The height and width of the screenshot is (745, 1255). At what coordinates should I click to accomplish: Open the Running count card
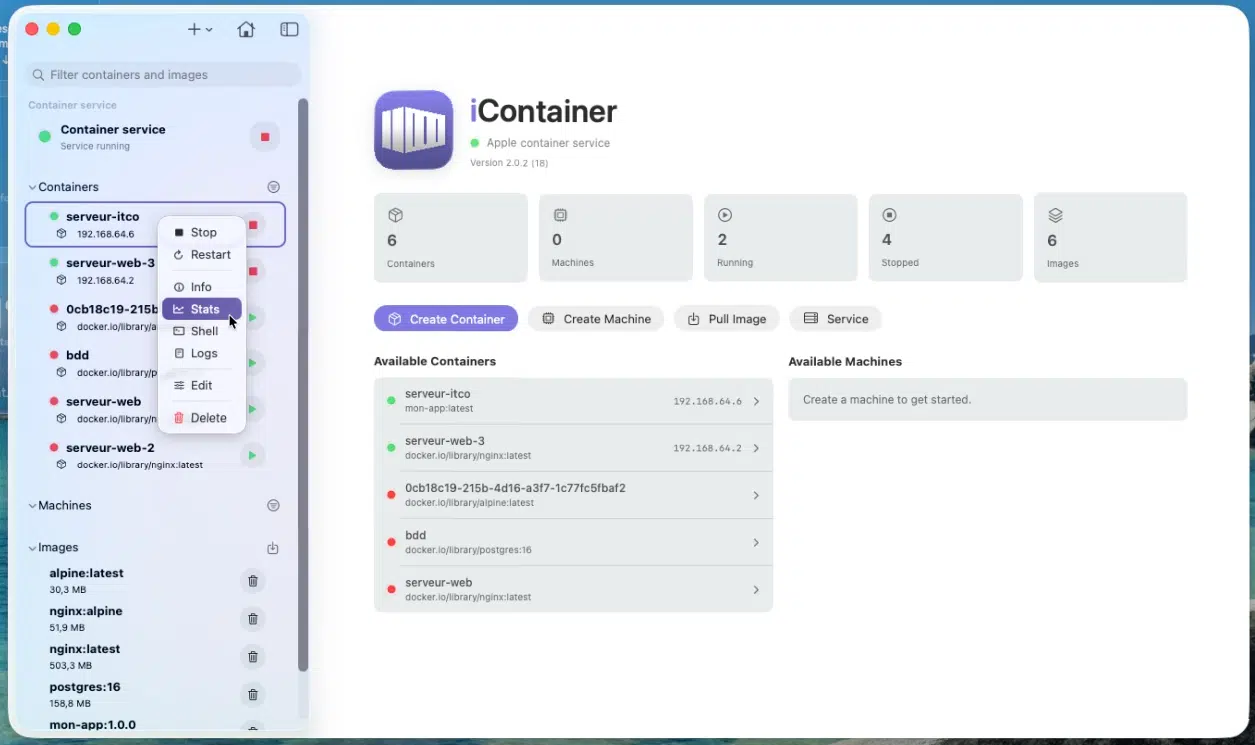[781, 238]
